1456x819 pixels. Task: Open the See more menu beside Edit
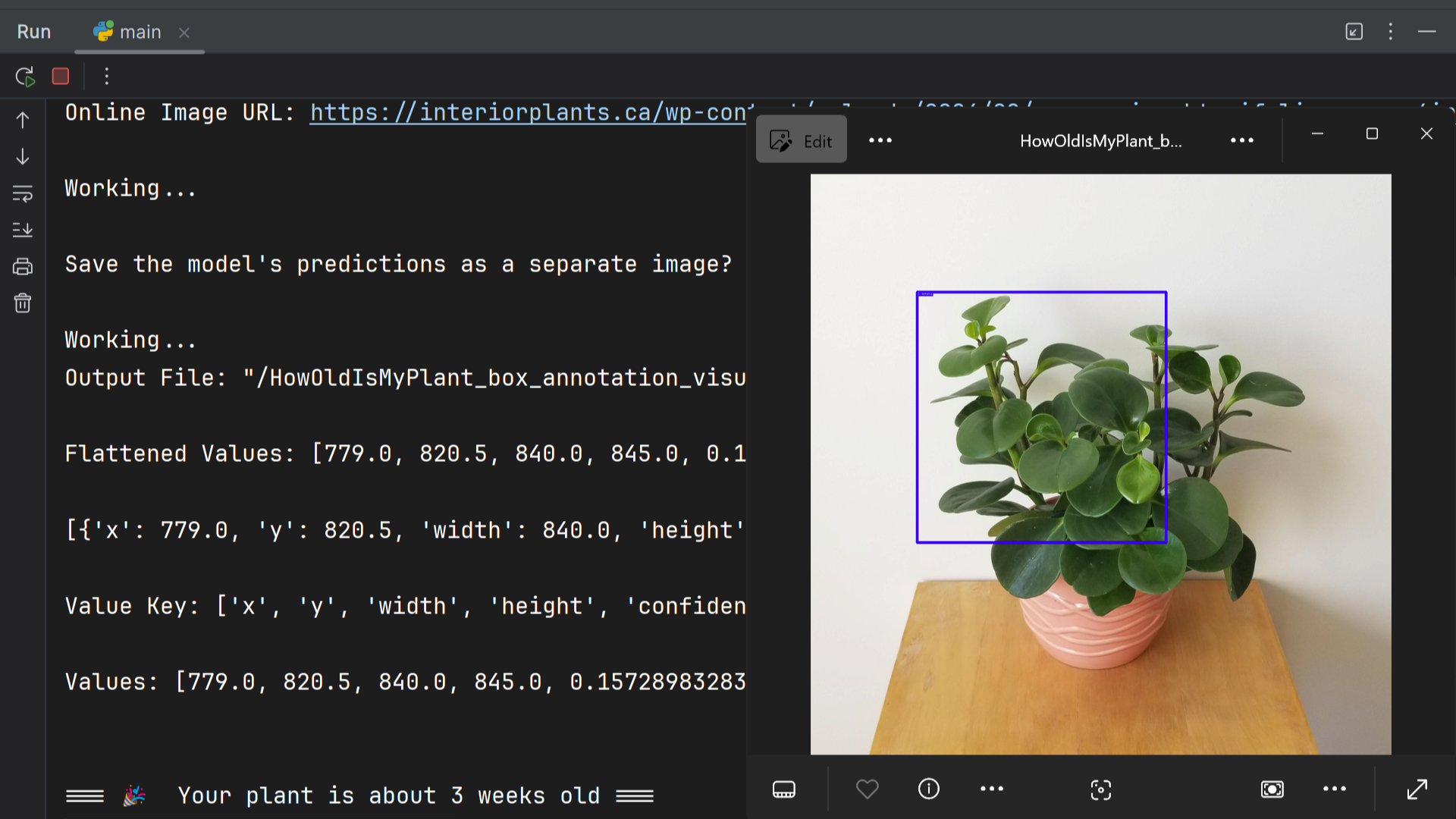coord(880,140)
